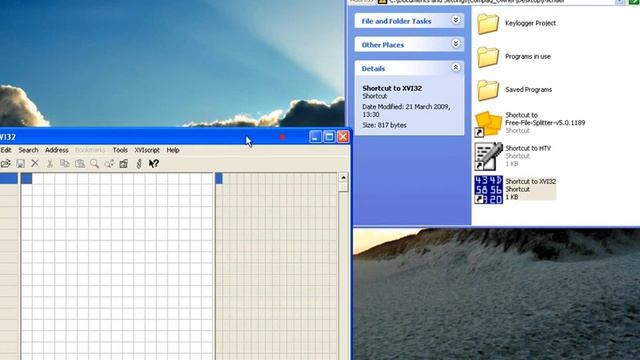Screen dimensions: 640x360
Task: Select the Shortcut to XVI32 hex icon
Action: [488, 189]
